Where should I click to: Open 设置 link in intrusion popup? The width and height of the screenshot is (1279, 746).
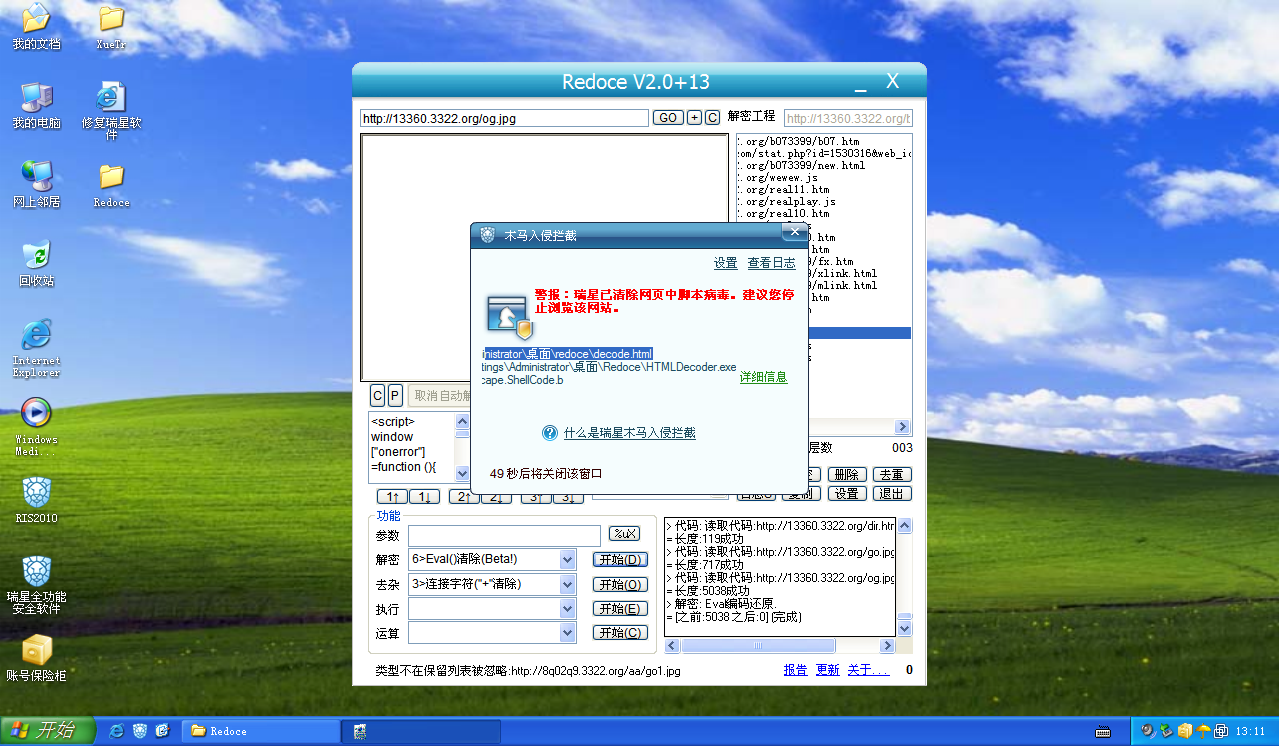[725, 263]
